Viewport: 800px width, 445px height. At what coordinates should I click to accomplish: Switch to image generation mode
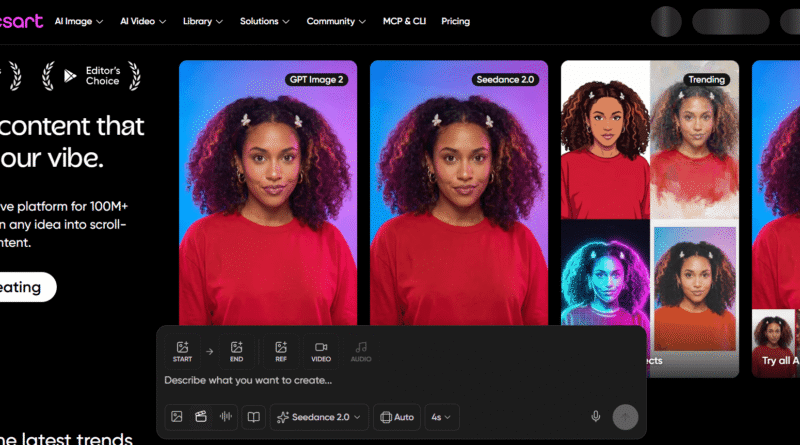pyautogui.click(x=177, y=417)
